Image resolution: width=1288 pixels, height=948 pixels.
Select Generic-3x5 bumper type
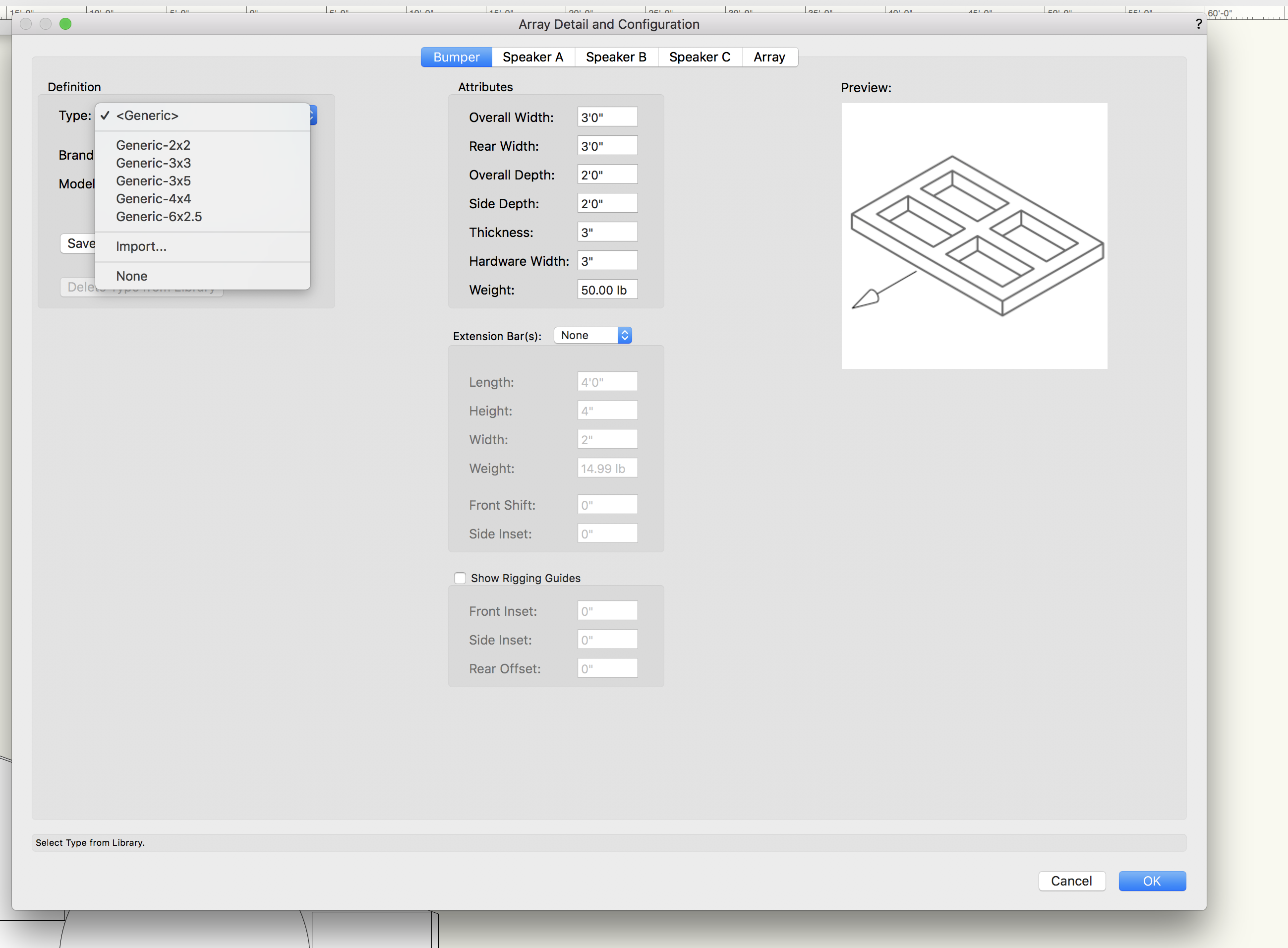point(153,181)
